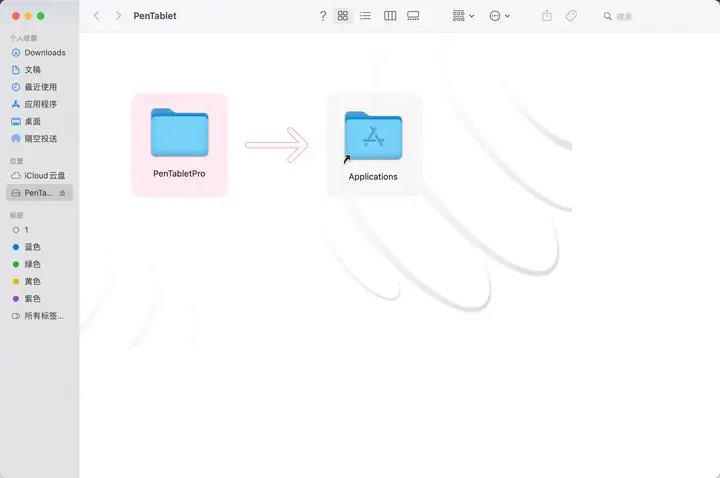720x478 pixels.
Task: Switch to gallery view
Action: 413,16
